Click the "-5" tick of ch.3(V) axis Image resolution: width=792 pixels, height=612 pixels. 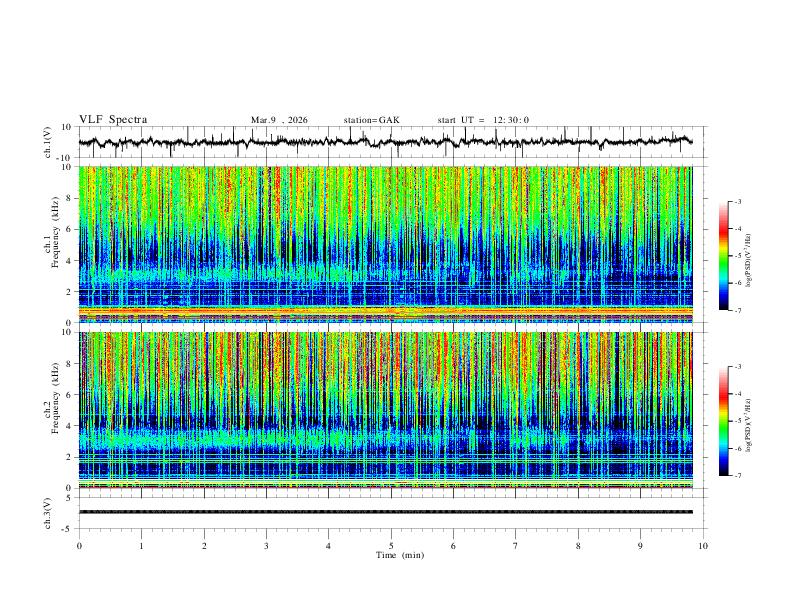(67, 529)
